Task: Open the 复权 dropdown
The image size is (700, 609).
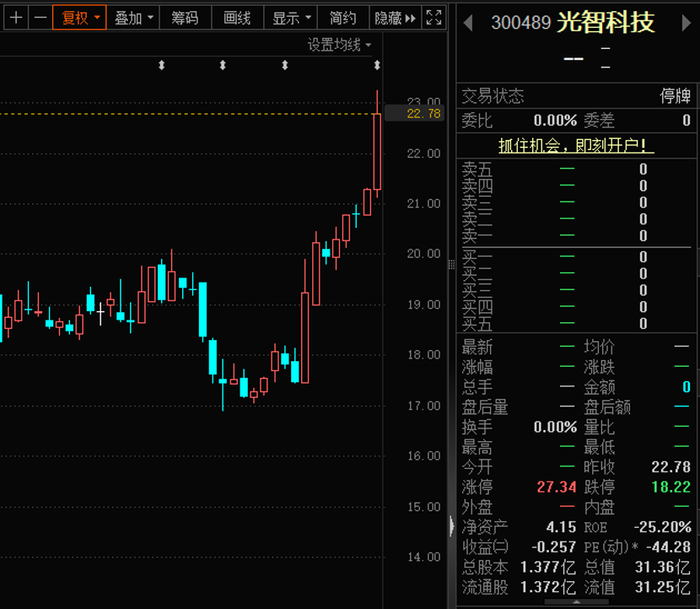Action: [x=79, y=18]
